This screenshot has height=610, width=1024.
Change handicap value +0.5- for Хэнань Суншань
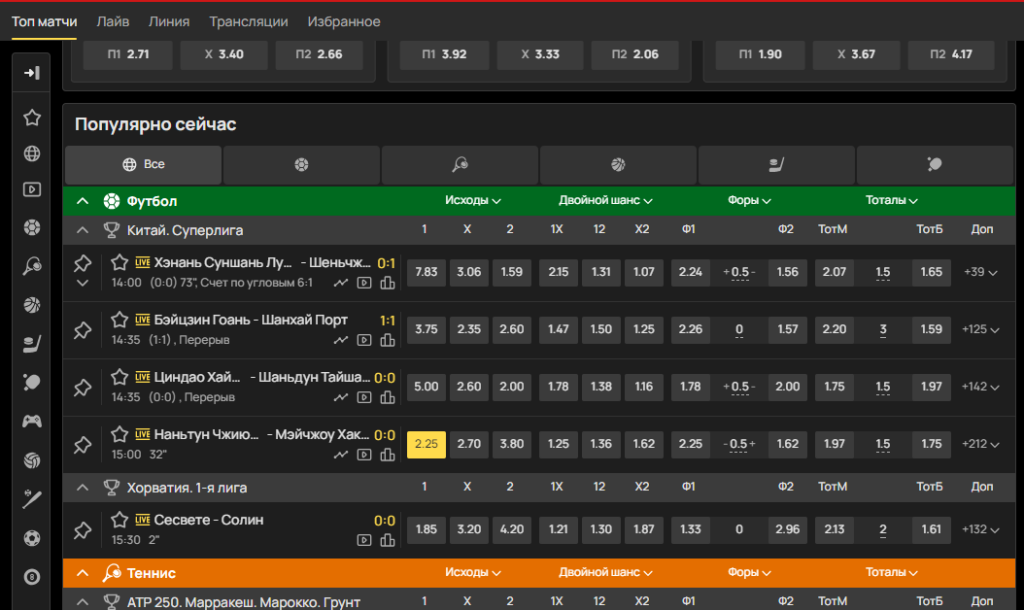(739, 272)
